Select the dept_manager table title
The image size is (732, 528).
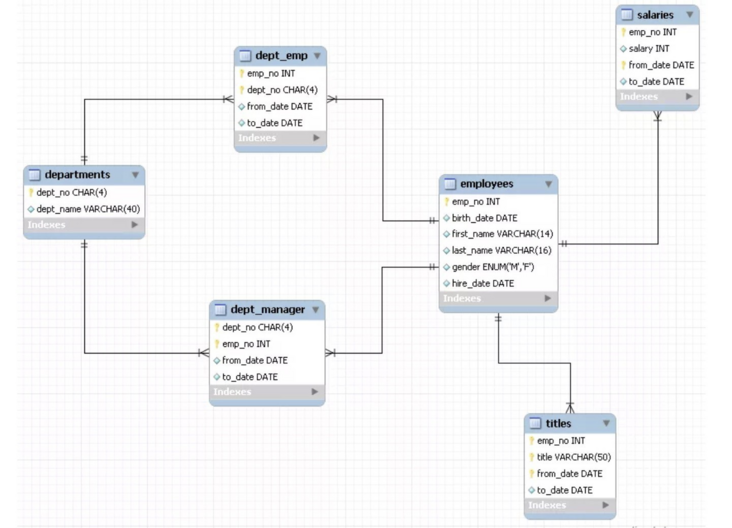tap(267, 310)
